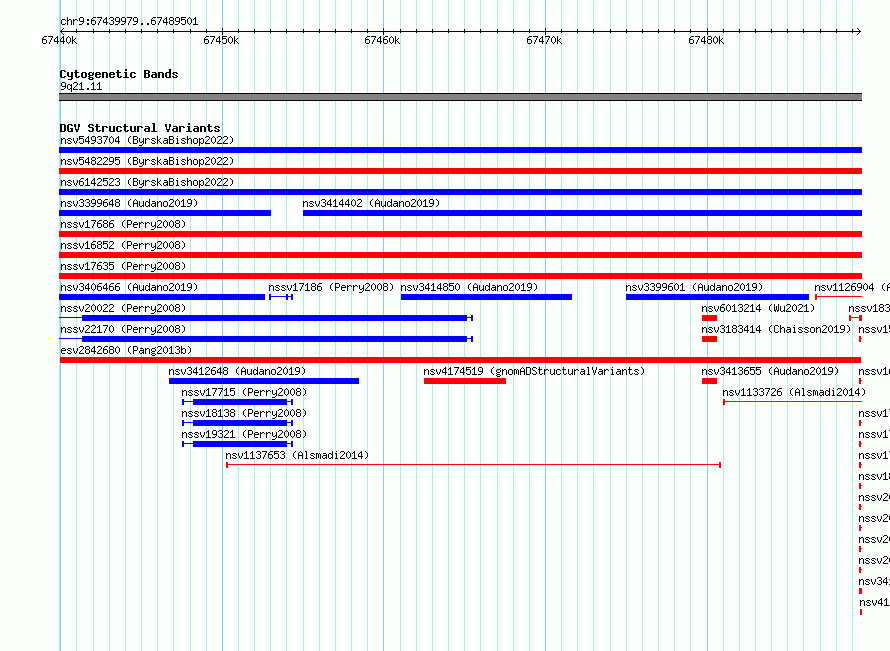Select the nsv1133726 (Alsmadi2014) label
This screenshot has height=651, width=890.
click(x=794, y=392)
